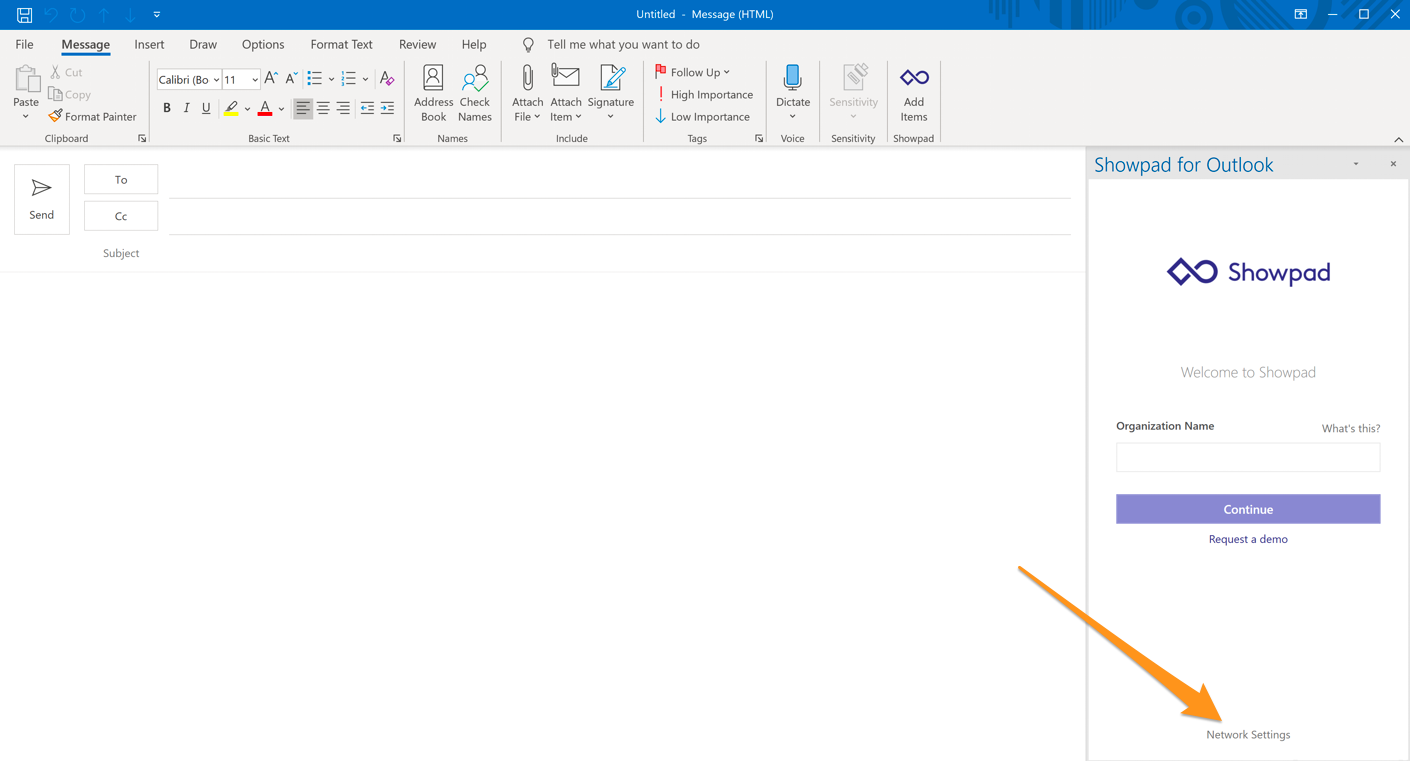
Task: Click the To button
Action: tap(121, 179)
